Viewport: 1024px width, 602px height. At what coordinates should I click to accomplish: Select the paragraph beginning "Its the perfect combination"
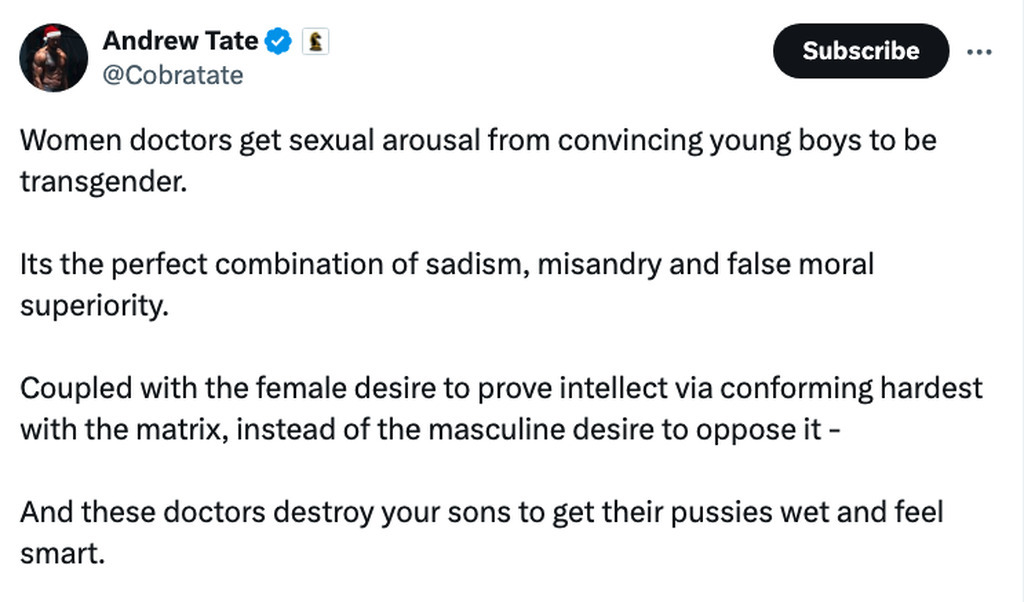pos(446,284)
